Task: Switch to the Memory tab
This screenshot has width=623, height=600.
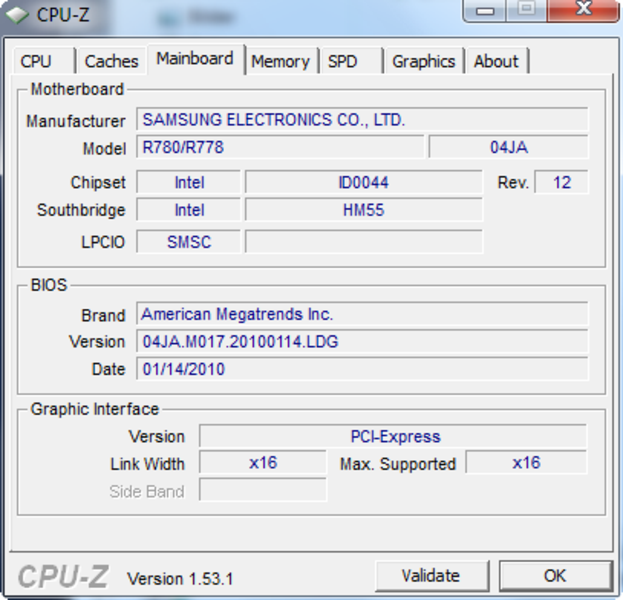Action: pyautogui.click(x=281, y=61)
